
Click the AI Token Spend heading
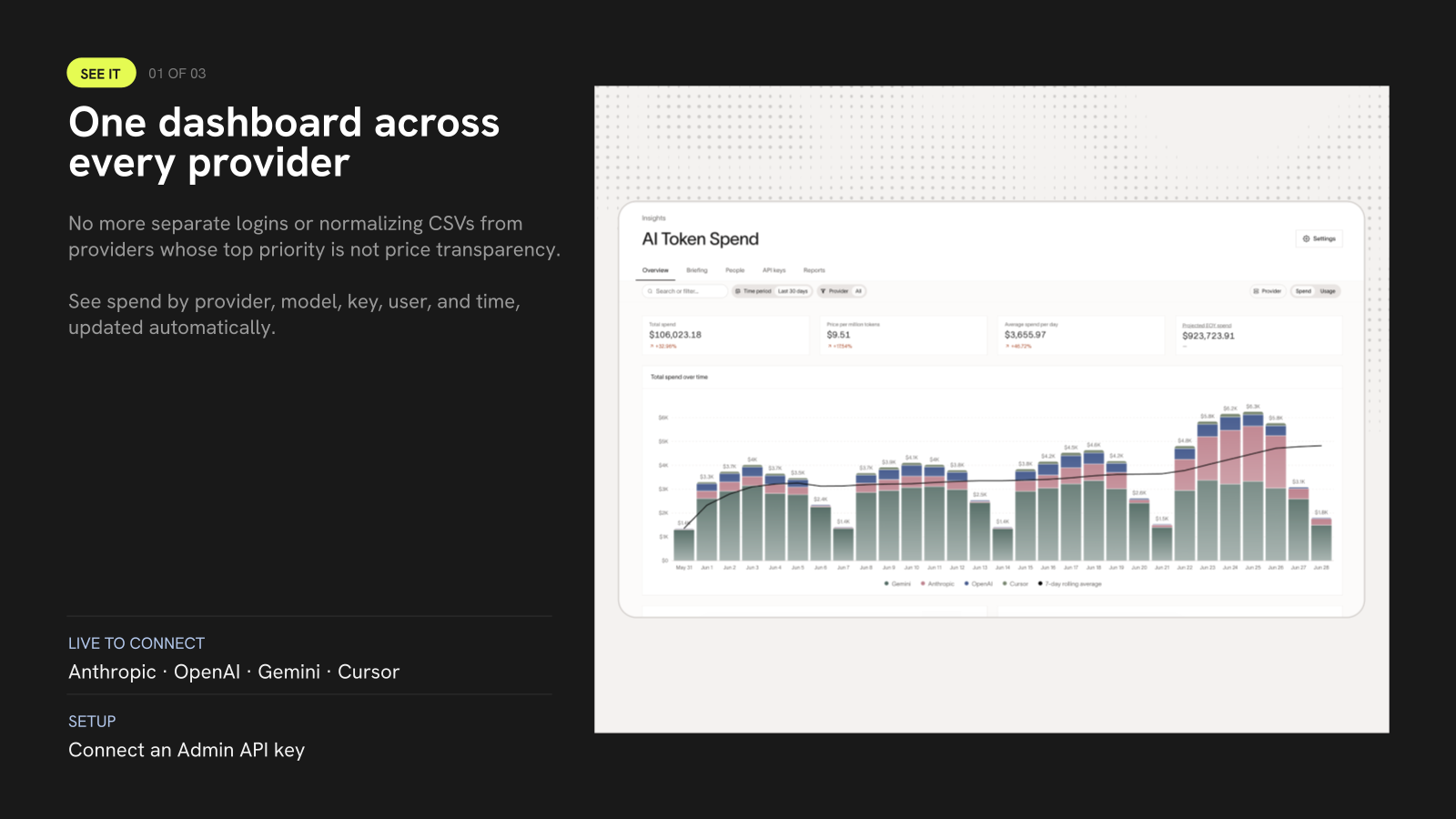click(x=701, y=239)
